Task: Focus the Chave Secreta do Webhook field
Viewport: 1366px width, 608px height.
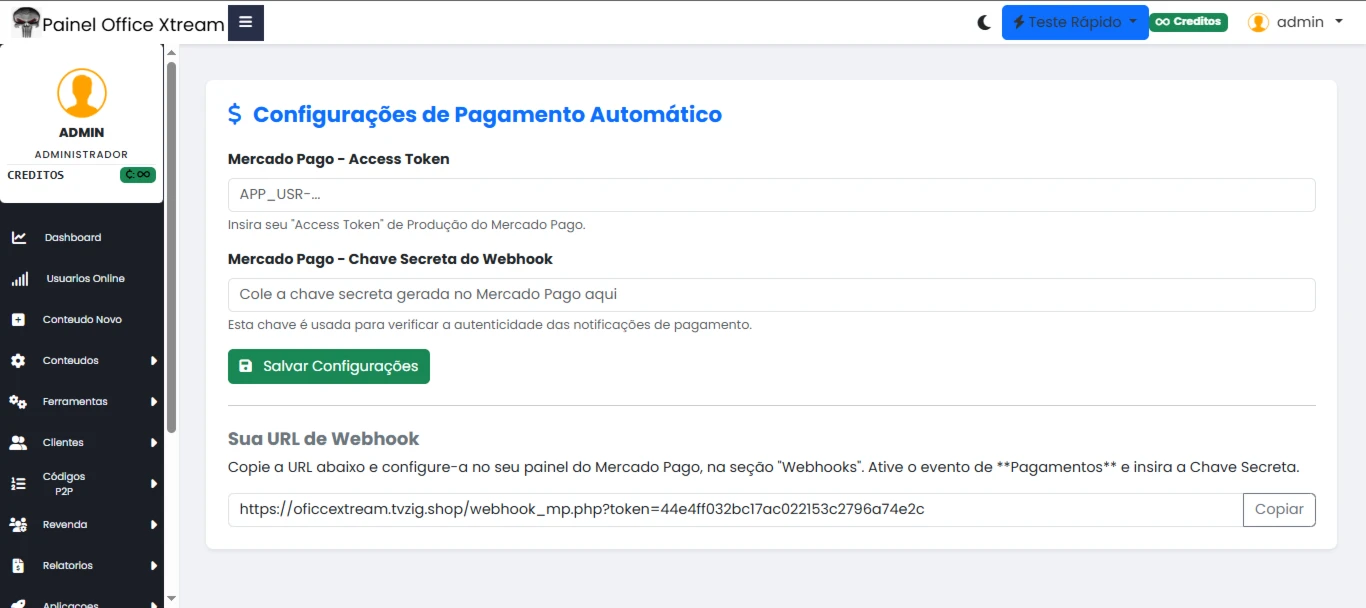Action: click(771, 295)
